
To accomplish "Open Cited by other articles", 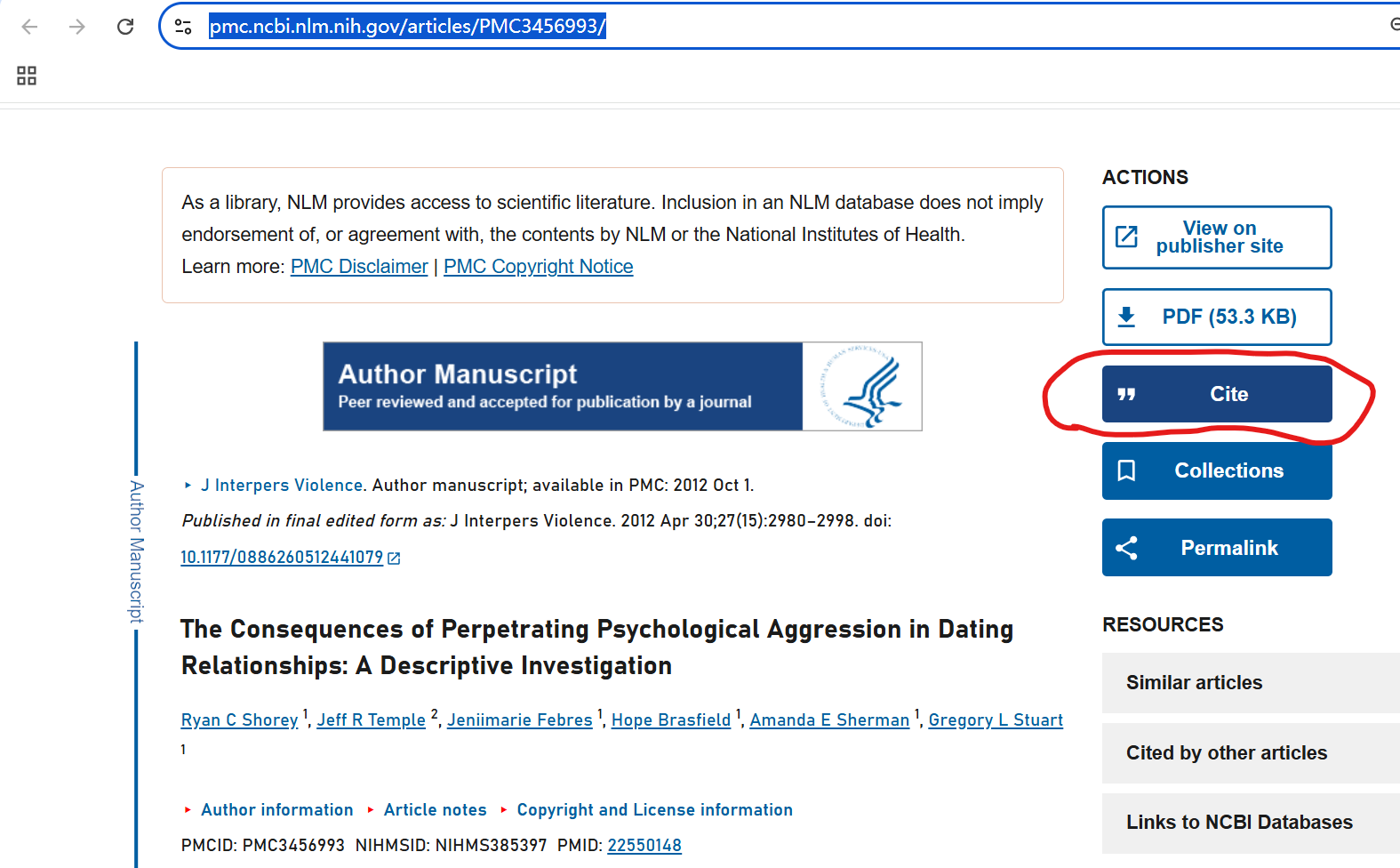I will pos(1226,753).
